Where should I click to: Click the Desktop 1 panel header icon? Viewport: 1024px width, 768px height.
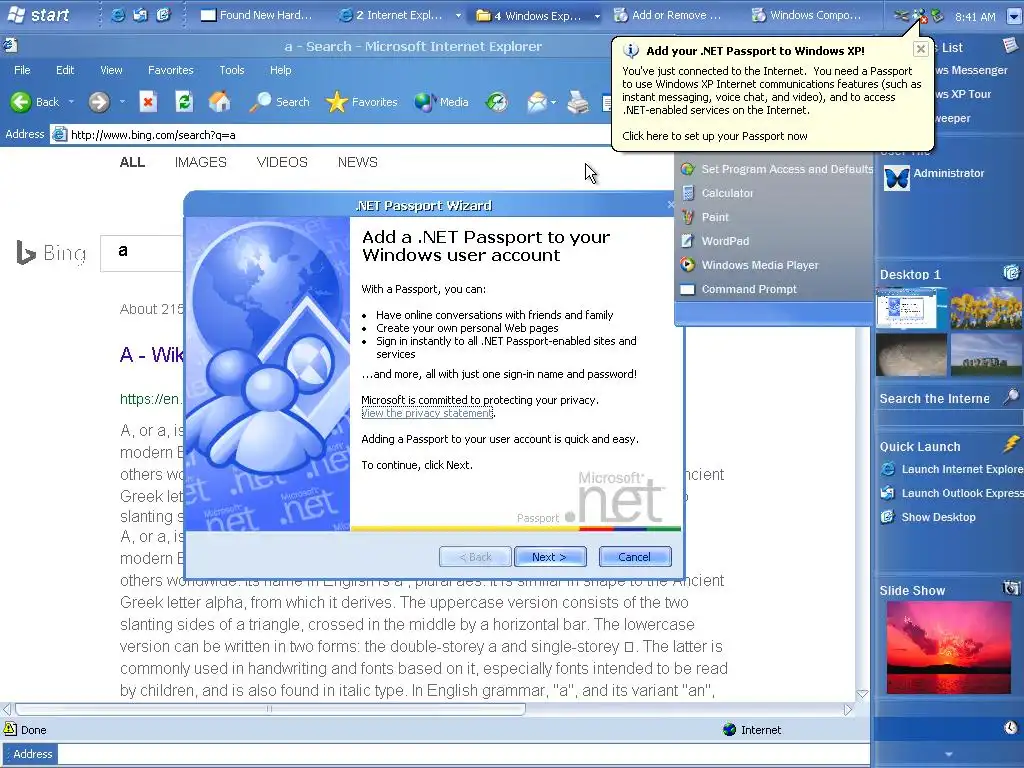point(1011,273)
